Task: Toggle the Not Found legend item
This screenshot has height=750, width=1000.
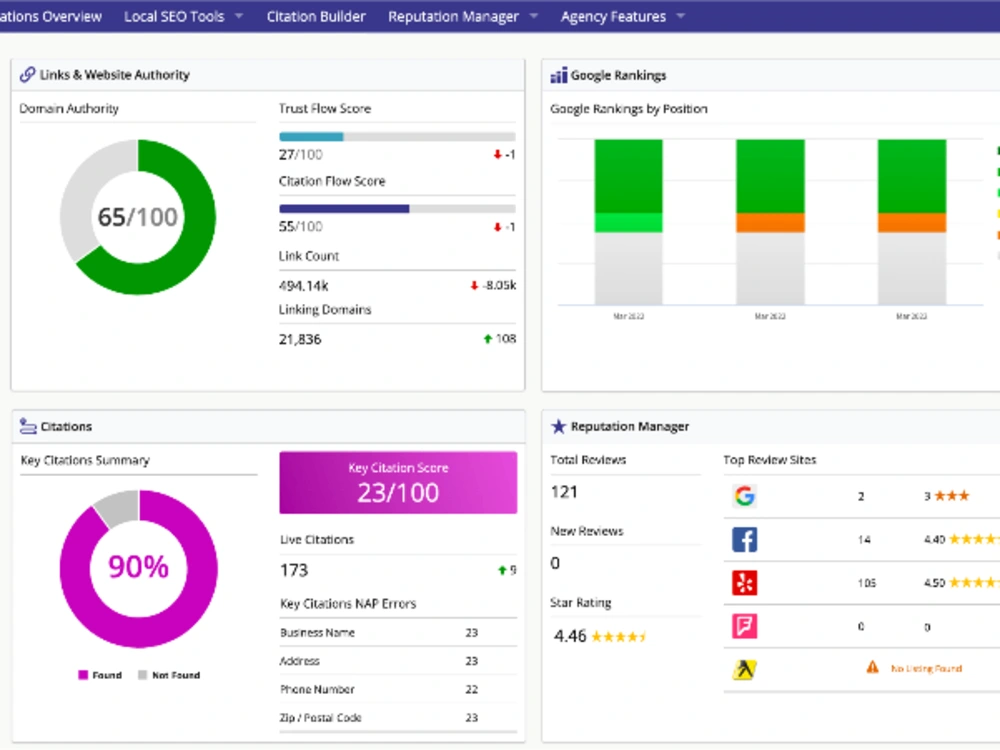Action: [169, 675]
